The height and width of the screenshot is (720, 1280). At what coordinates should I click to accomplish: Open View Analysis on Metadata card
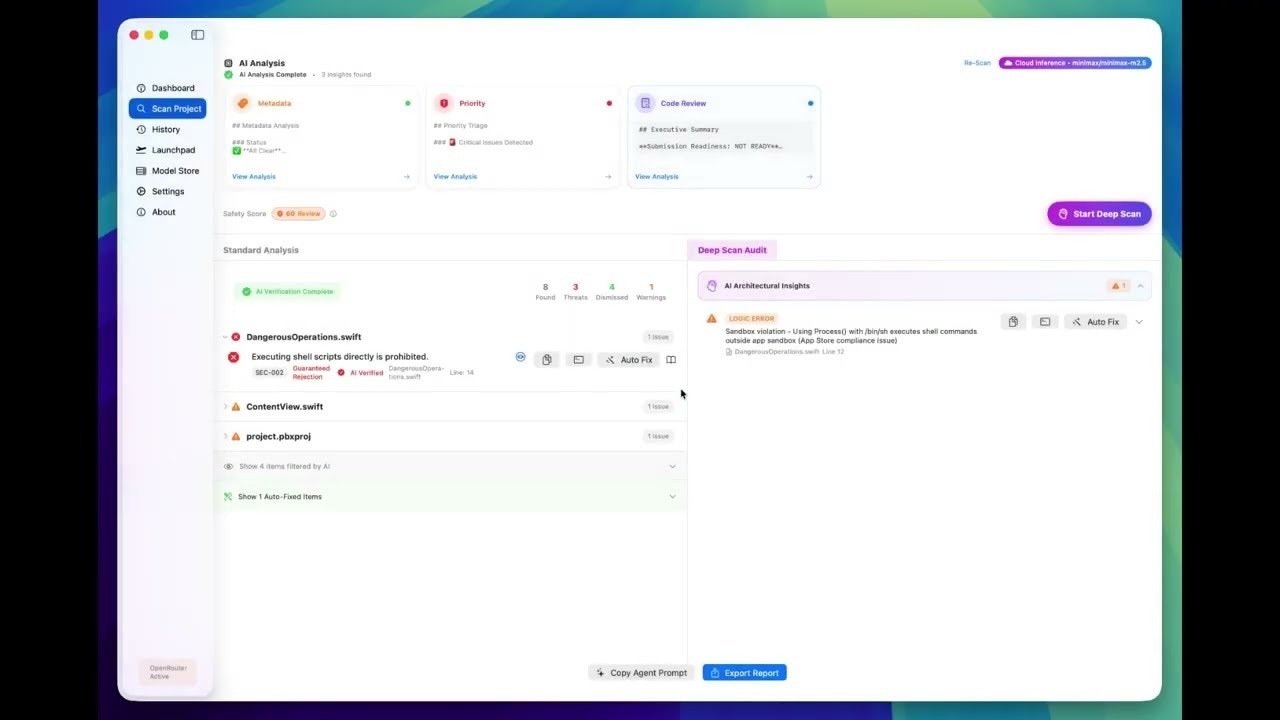click(254, 177)
